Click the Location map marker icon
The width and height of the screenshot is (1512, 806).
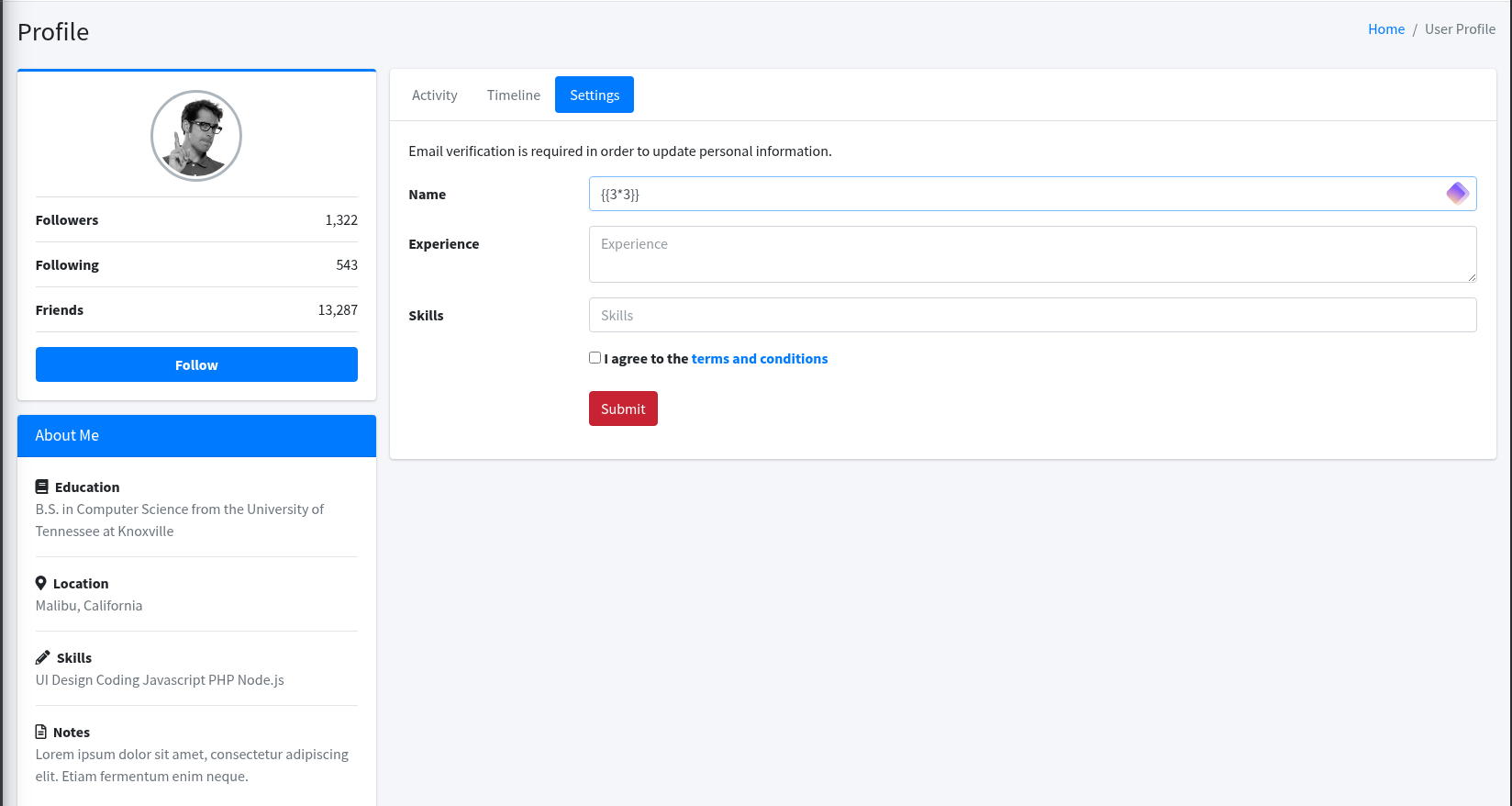pos(40,583)
